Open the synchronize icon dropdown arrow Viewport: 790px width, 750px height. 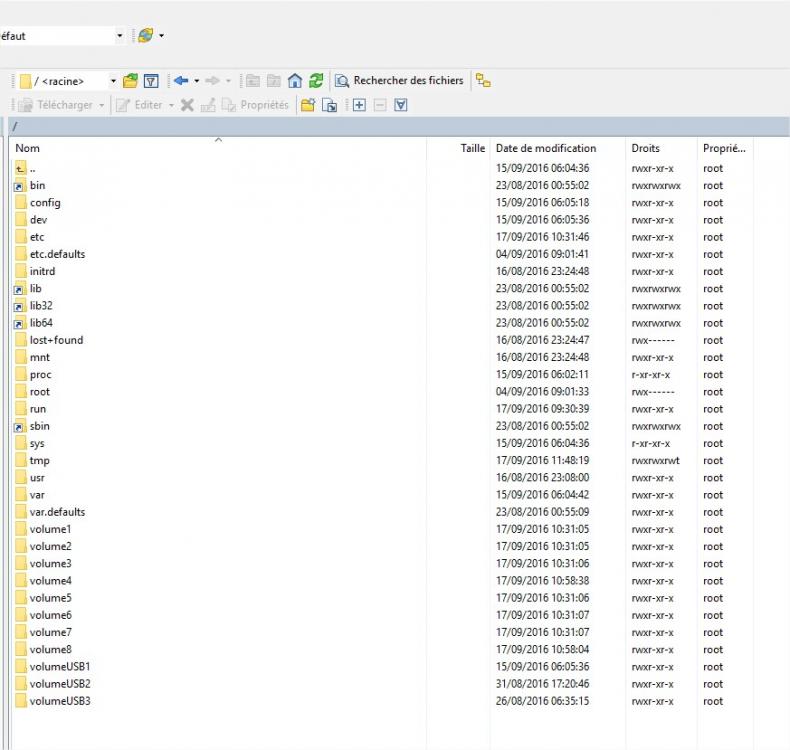point(161,36)
